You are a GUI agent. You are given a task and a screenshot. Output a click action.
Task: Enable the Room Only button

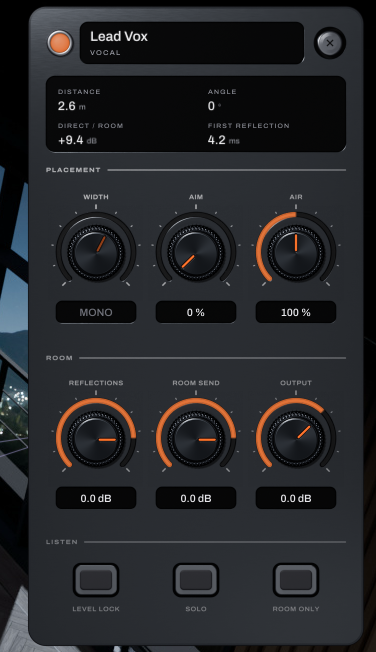coord(296,580)
